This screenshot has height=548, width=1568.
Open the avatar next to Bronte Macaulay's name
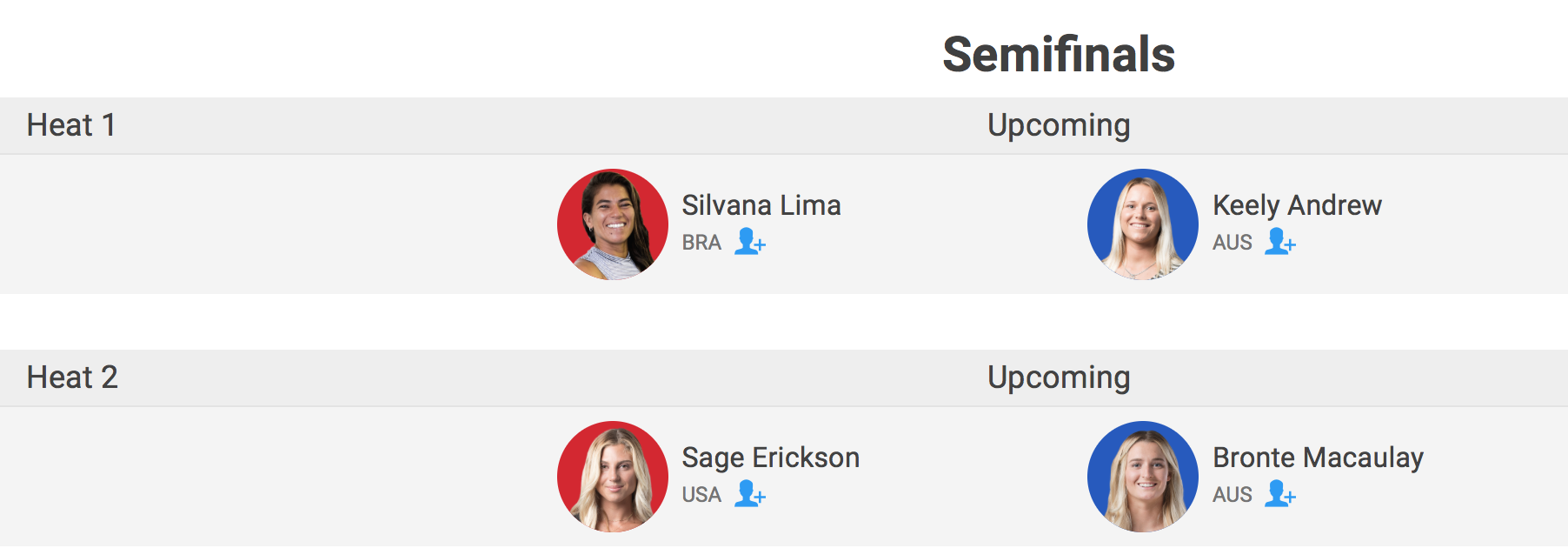(1143, 477)
